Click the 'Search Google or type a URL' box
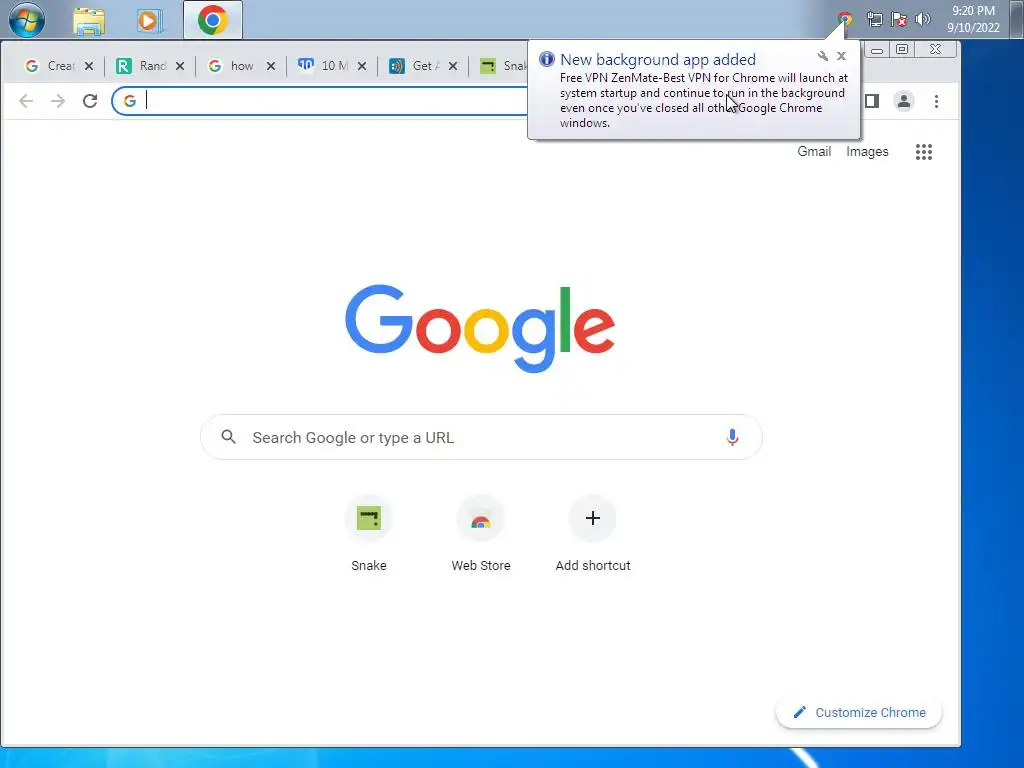This screenshot has width=1024, height=768. [x=481, y=437]
